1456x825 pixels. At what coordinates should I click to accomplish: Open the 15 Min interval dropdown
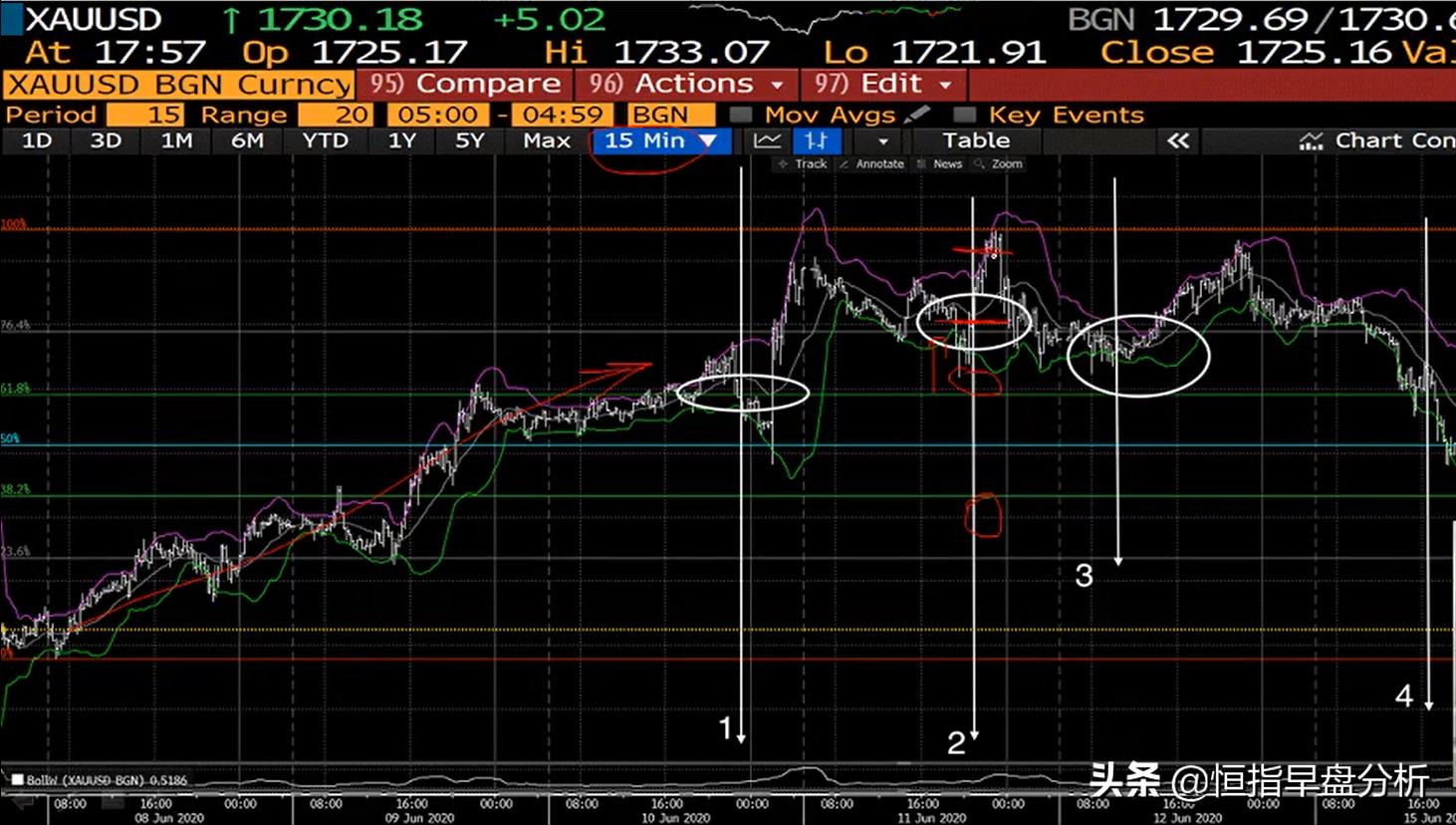(661, 140)
